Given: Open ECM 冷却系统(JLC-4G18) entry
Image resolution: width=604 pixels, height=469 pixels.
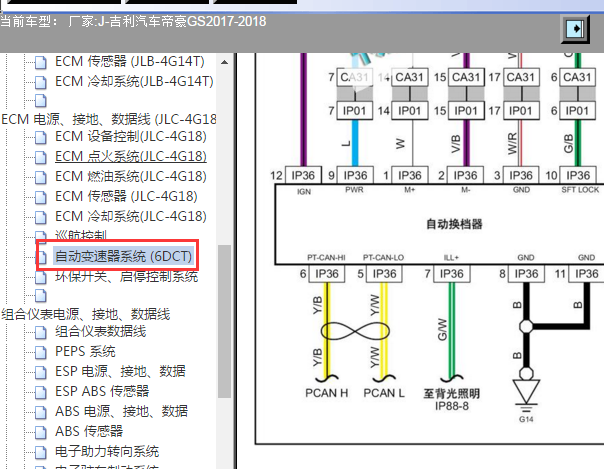Looking at the screenshot, I should tap(131, 216).
